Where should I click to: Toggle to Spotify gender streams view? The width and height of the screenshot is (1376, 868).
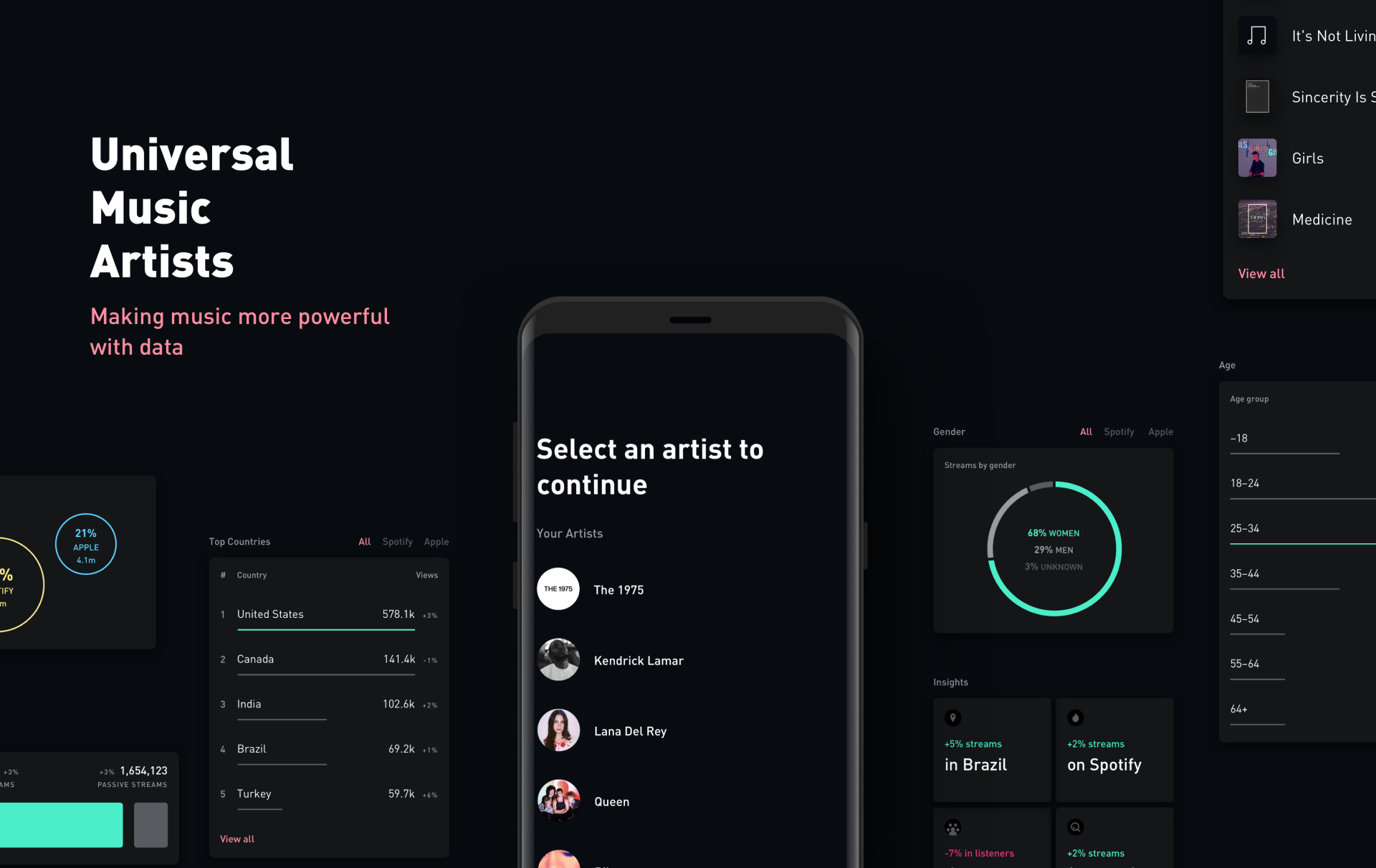(1117, 431)
